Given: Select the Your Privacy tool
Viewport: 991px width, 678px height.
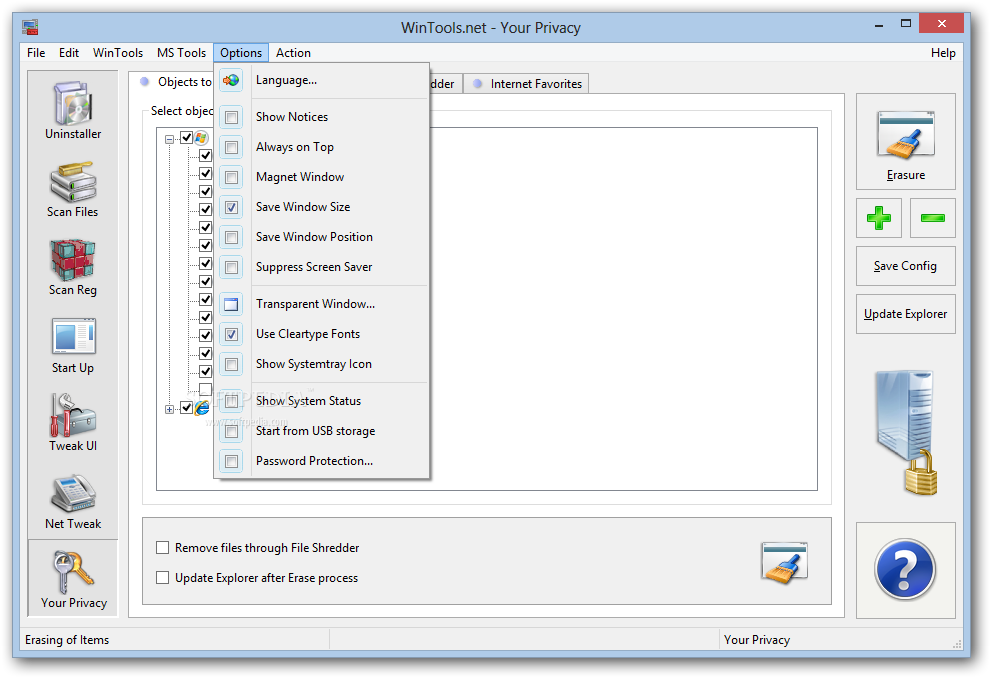Looking at the screenshot, I should (73, 579).
